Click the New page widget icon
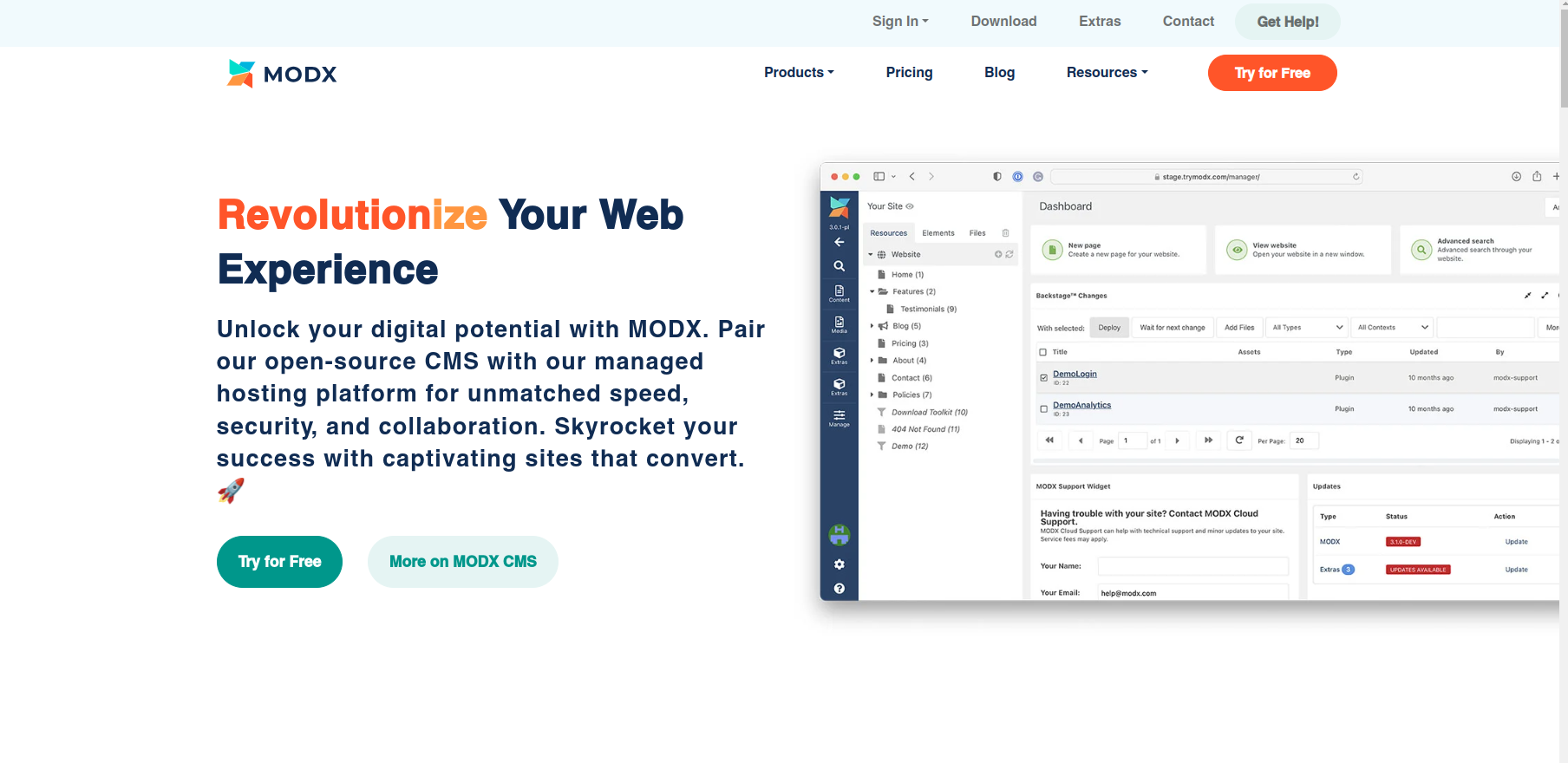The image size is (1568, 763). (x=1052, y=251)
